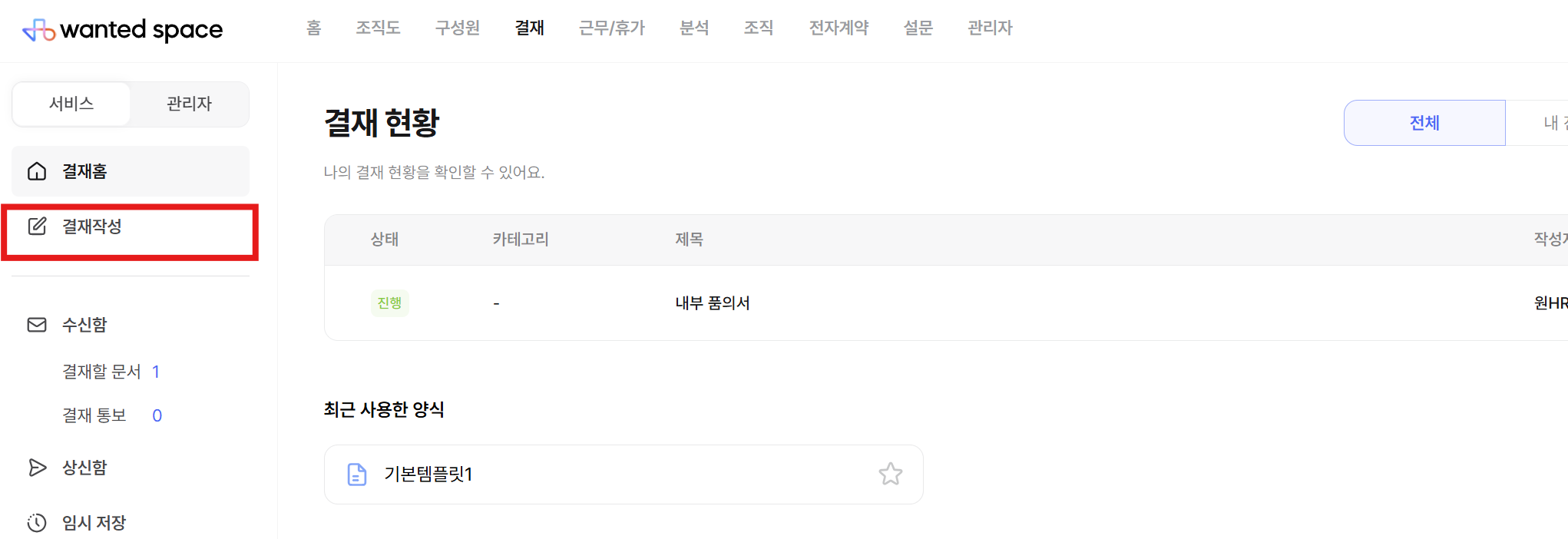Click the wanted space logo icon
The image size is (1568, 539).
(x=38, y=30)
